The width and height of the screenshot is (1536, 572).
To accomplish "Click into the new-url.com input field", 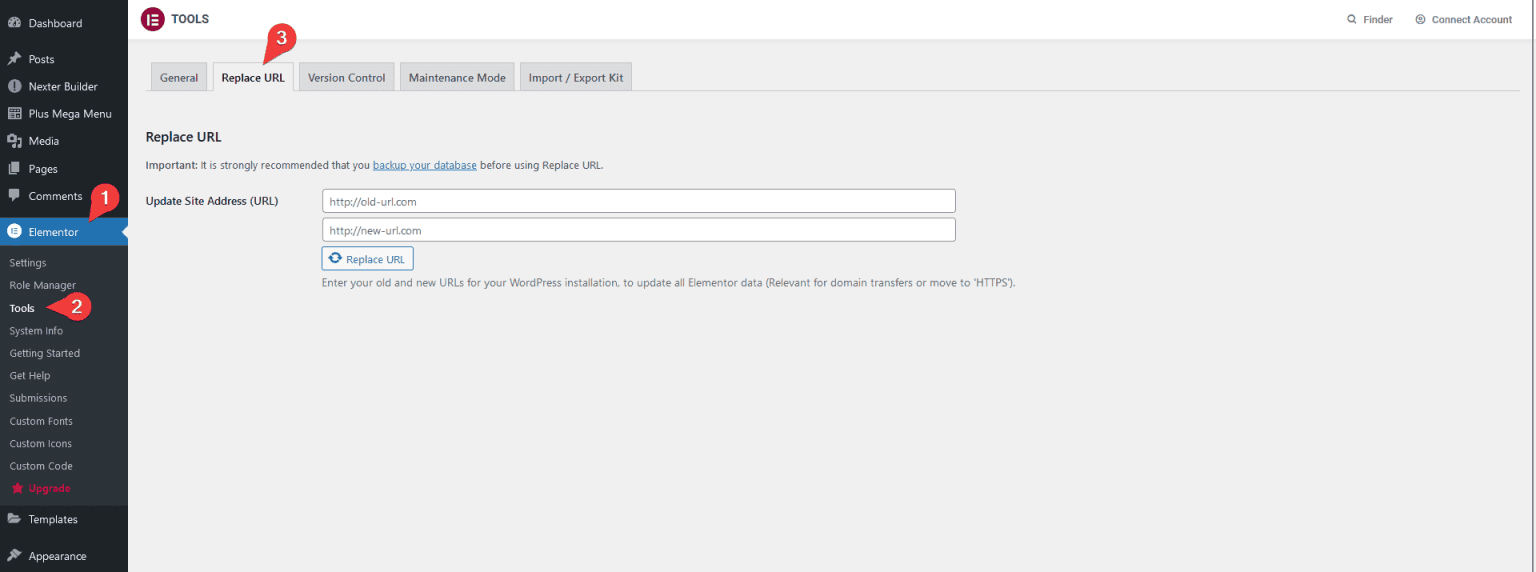I will [x=638, y=230].
